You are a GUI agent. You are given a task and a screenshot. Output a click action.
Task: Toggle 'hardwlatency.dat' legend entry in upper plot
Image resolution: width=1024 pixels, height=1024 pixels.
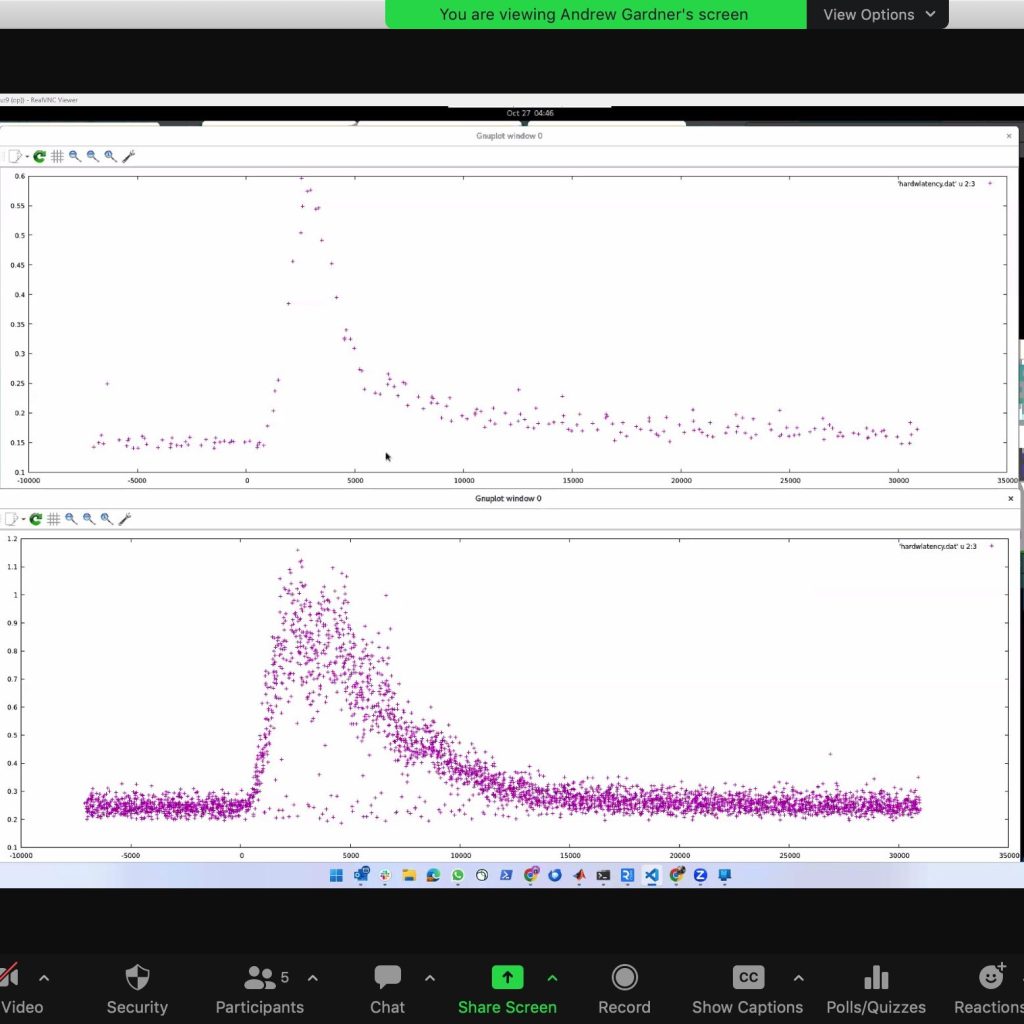tap(936, 184)
